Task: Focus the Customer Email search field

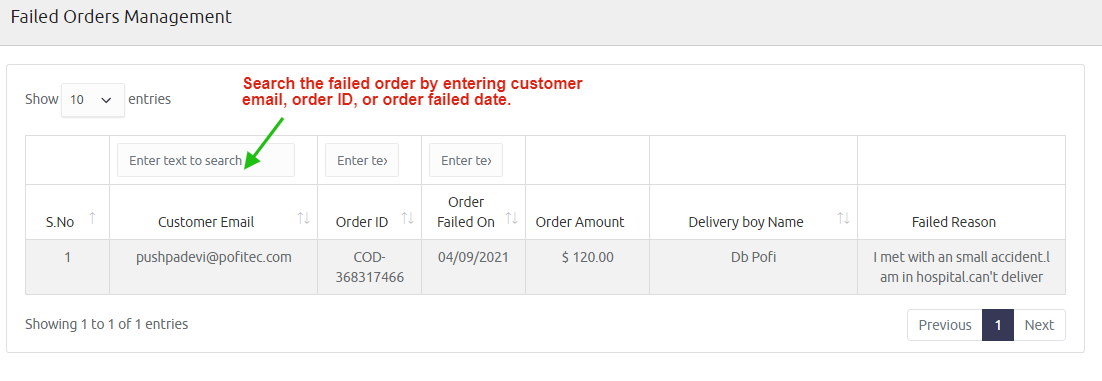Action: point(206,160)
